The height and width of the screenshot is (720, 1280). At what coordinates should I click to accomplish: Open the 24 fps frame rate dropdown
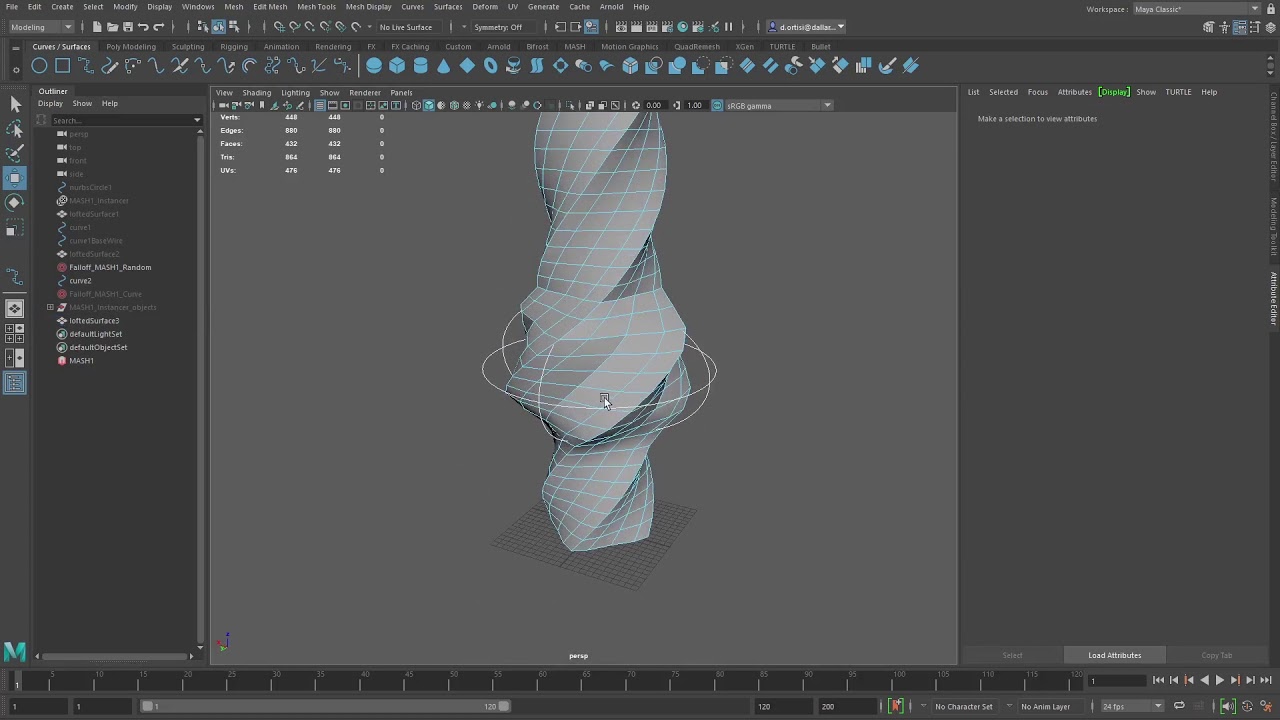[x=1132, y=706]
